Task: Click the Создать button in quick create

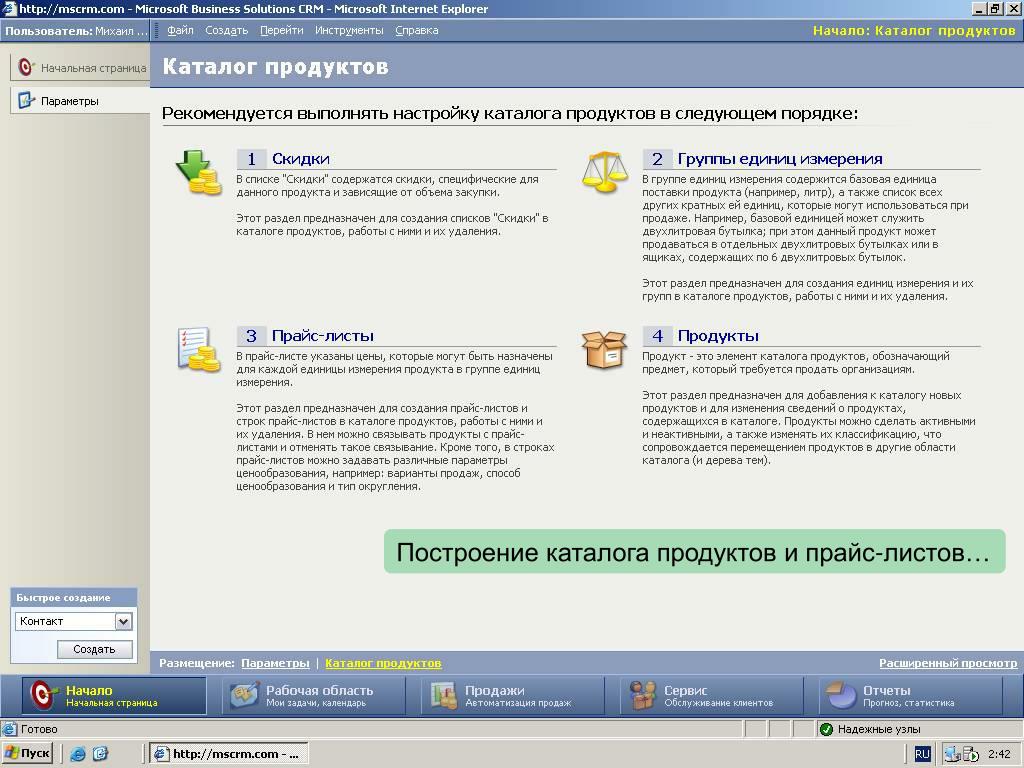Action: pos(95,649)
